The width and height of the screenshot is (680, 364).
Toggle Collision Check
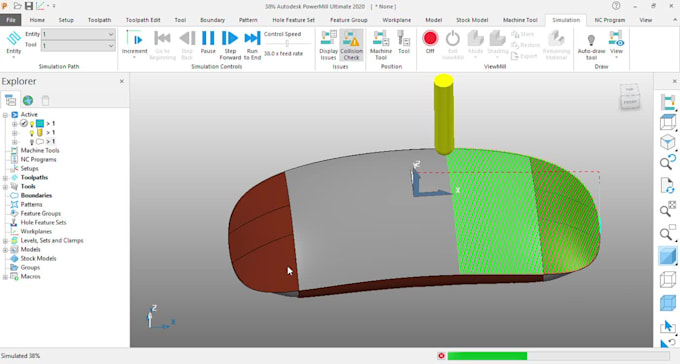click(351, 45)
